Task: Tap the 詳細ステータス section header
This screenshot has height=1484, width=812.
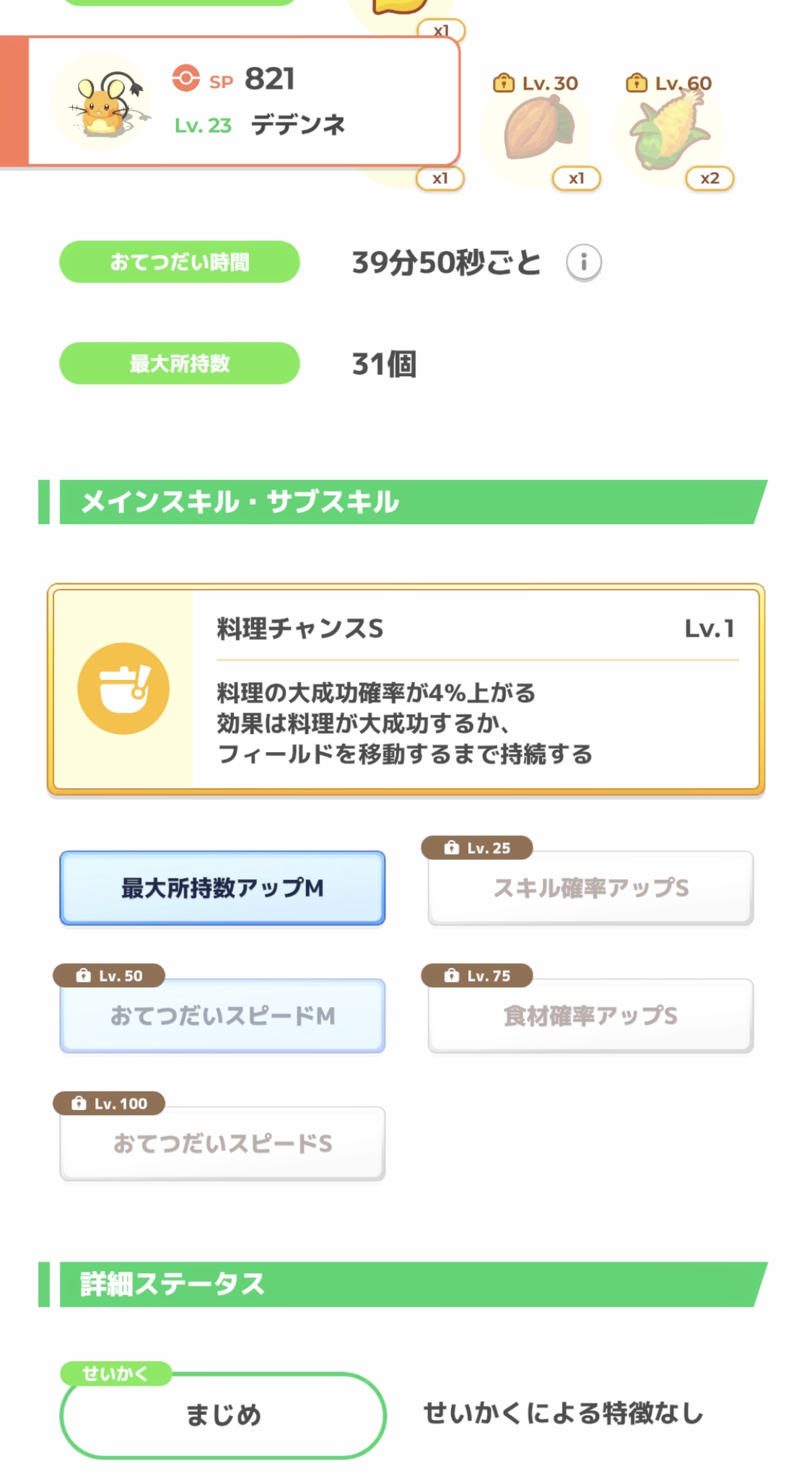Action: click(x=404, y=1284)
